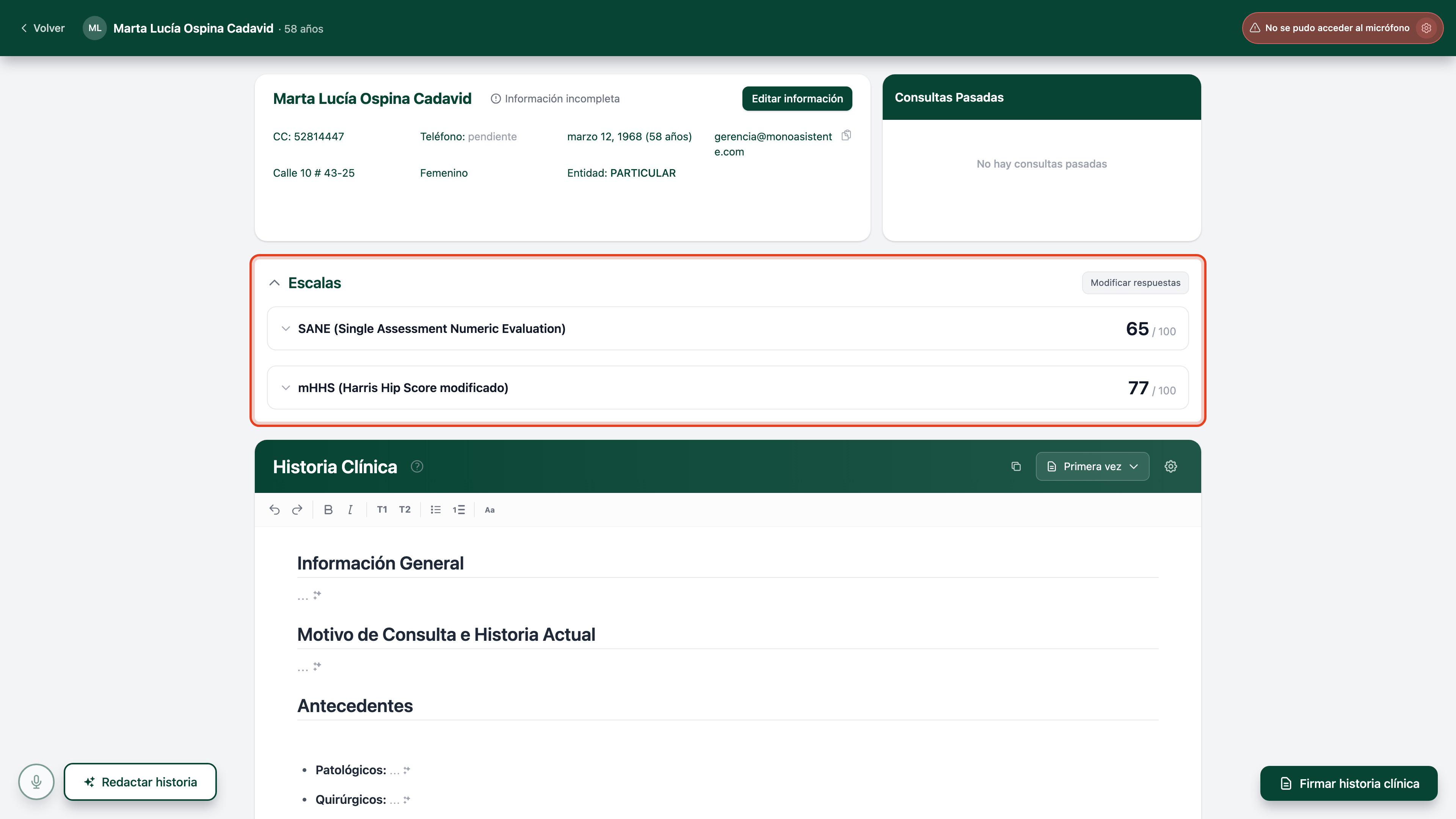Click the Información General heading text

(380, 563)
